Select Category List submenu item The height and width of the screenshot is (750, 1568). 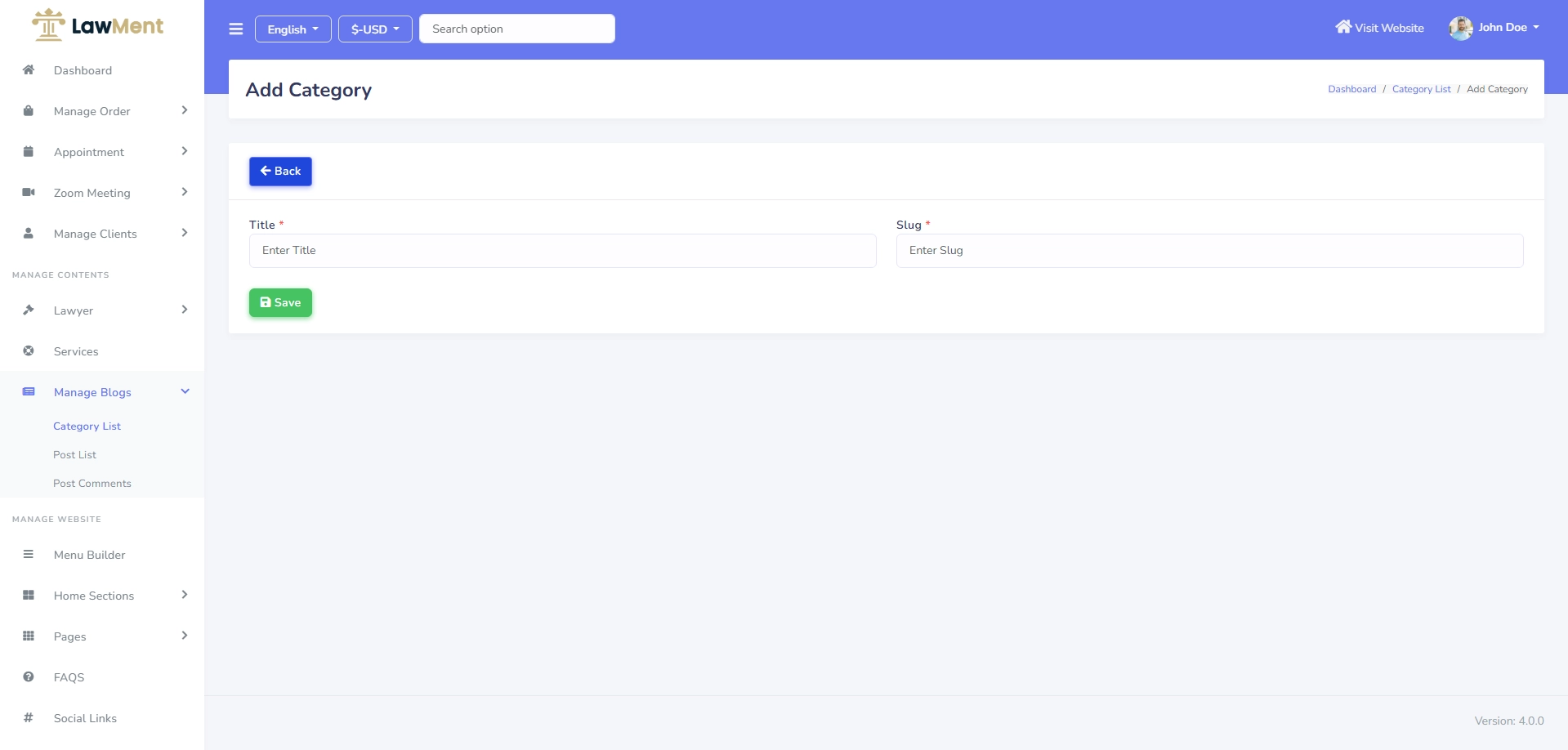[87, 426]
